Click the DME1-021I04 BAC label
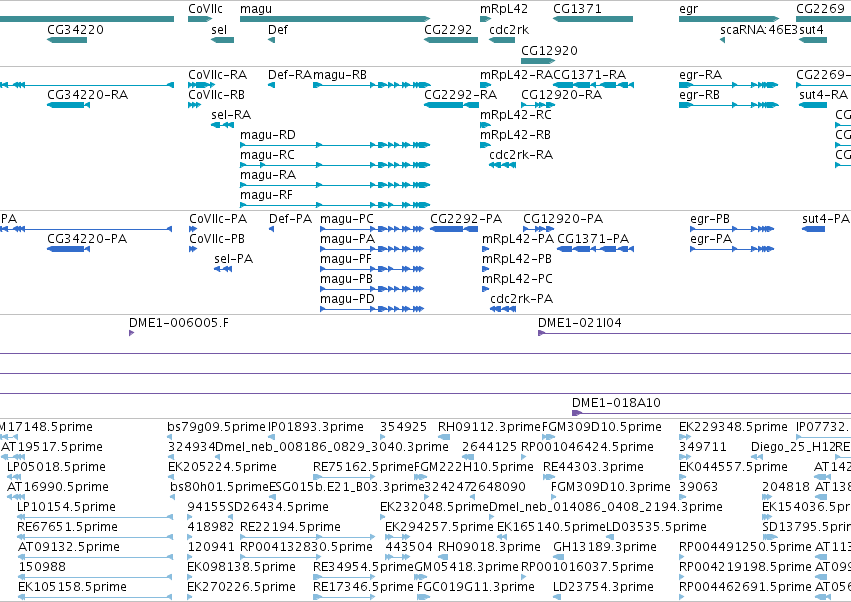This screenshot has width=851, height=602. point(580,323)
